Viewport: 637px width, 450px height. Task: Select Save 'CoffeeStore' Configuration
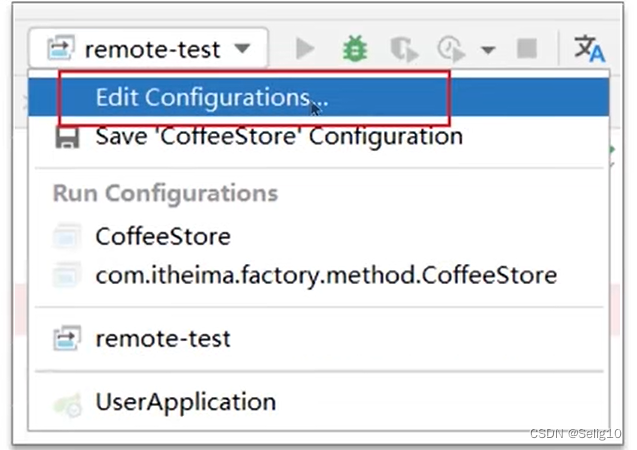pos(318,137)
